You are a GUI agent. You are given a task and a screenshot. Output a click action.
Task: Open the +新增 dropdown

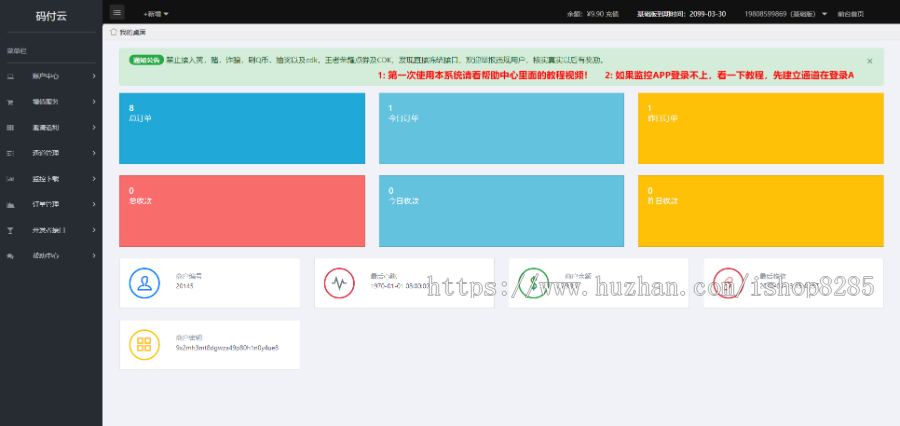point(156,14)
